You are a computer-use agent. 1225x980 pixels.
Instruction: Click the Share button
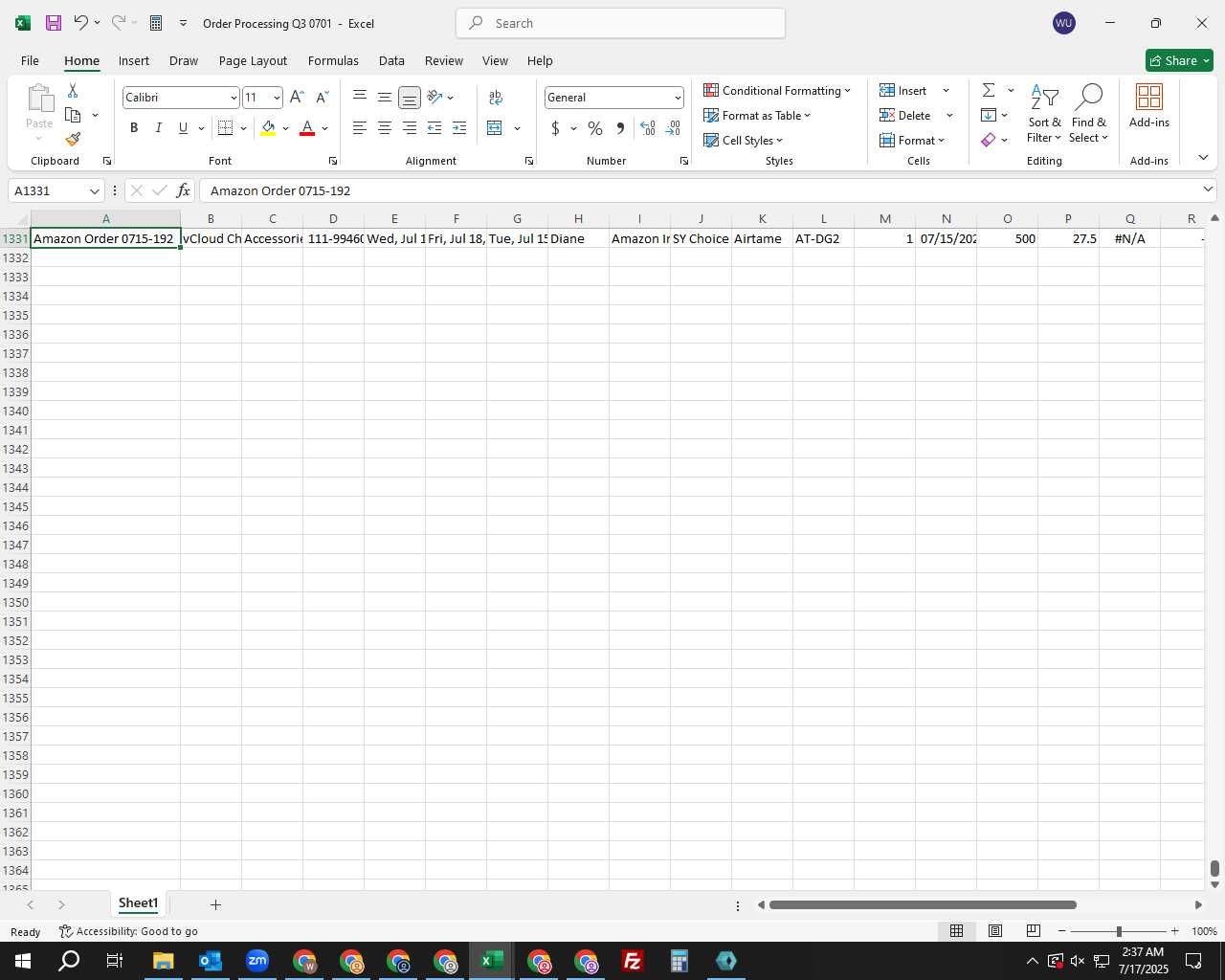coord(1179,60)
